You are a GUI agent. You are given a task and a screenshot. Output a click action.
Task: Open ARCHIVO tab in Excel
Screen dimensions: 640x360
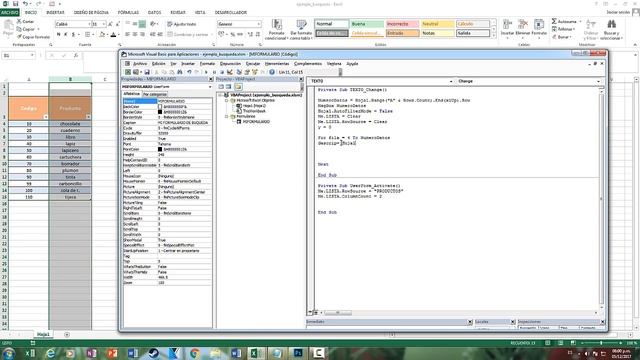pos(9,13)
